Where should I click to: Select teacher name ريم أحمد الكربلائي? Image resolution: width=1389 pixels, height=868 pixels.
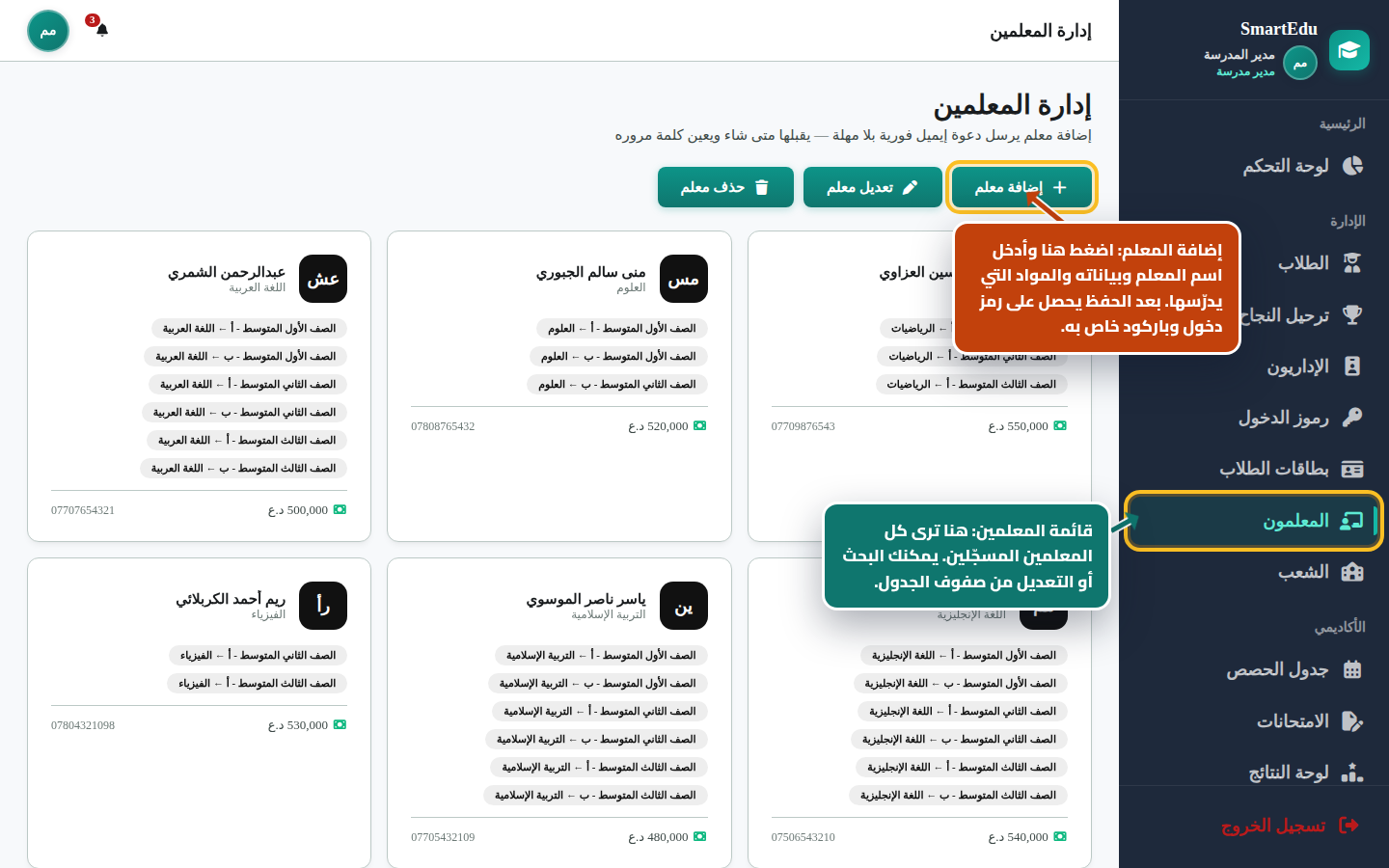click(x=231, y=599)
